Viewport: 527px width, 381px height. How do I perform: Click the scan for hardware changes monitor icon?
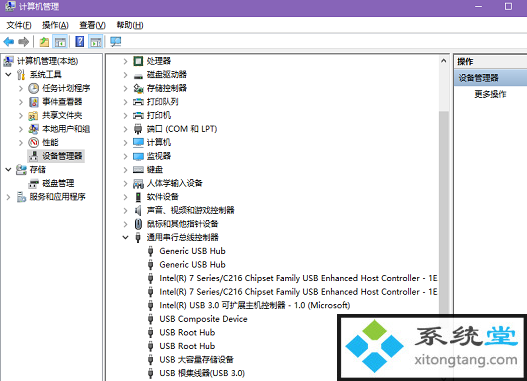pyautogui.click(x=115, y=42)
